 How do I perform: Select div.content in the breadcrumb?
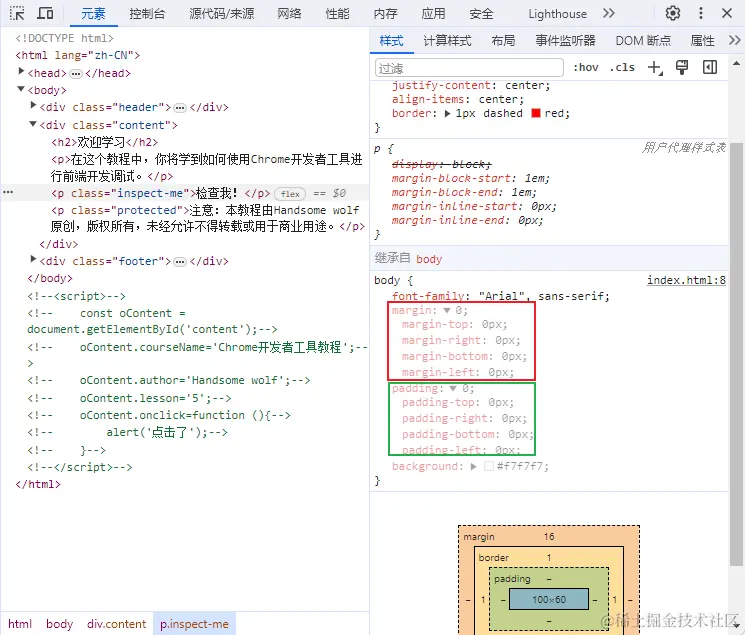tap(116, 624)
